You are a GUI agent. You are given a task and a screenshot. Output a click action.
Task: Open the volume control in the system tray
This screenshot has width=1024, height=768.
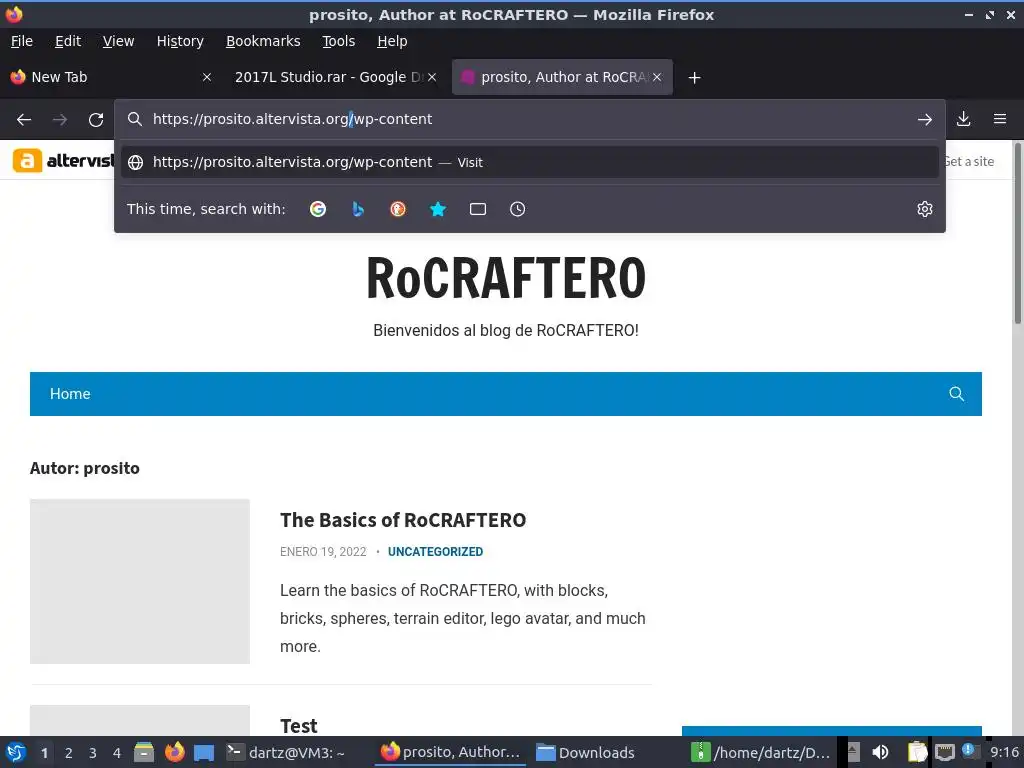880,752
